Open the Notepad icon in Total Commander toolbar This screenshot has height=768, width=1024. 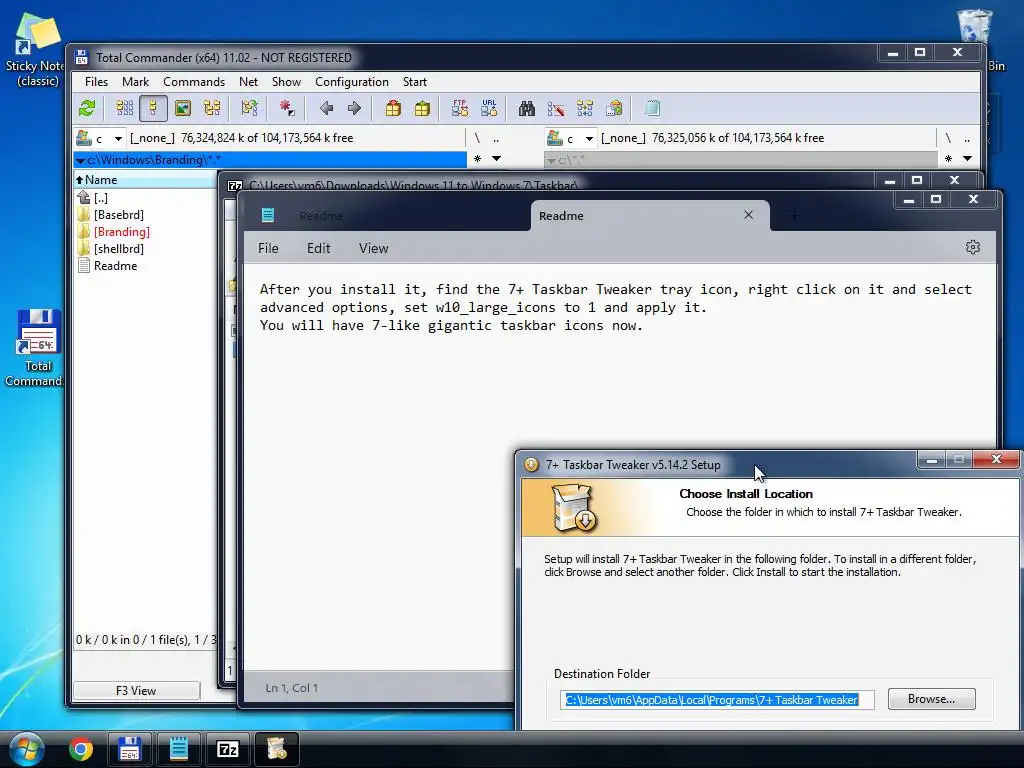point(652,108)
